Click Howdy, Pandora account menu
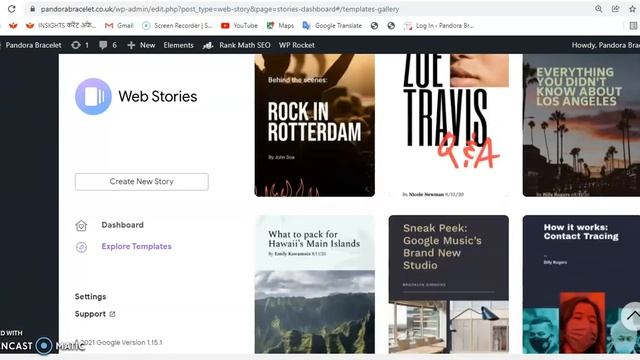640x360 pixels. pyautogui.click(x=606, y=45)
